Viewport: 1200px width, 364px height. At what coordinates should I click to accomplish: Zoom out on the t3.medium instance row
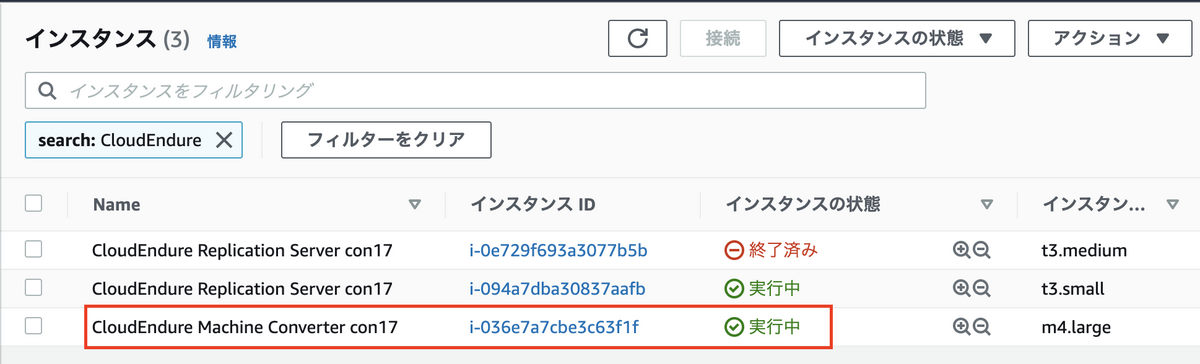(981, 249)
